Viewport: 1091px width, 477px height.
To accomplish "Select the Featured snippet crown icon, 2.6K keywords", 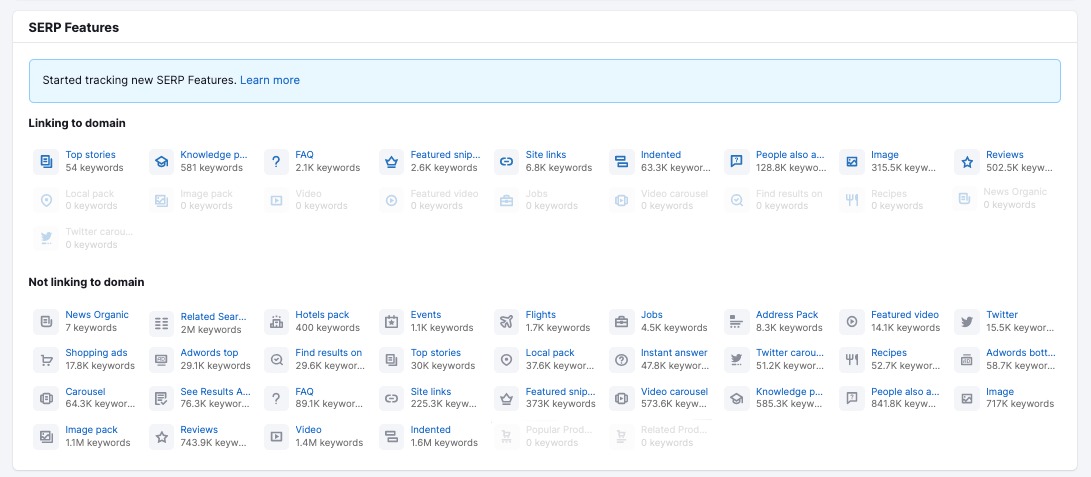I will (391, 161).
